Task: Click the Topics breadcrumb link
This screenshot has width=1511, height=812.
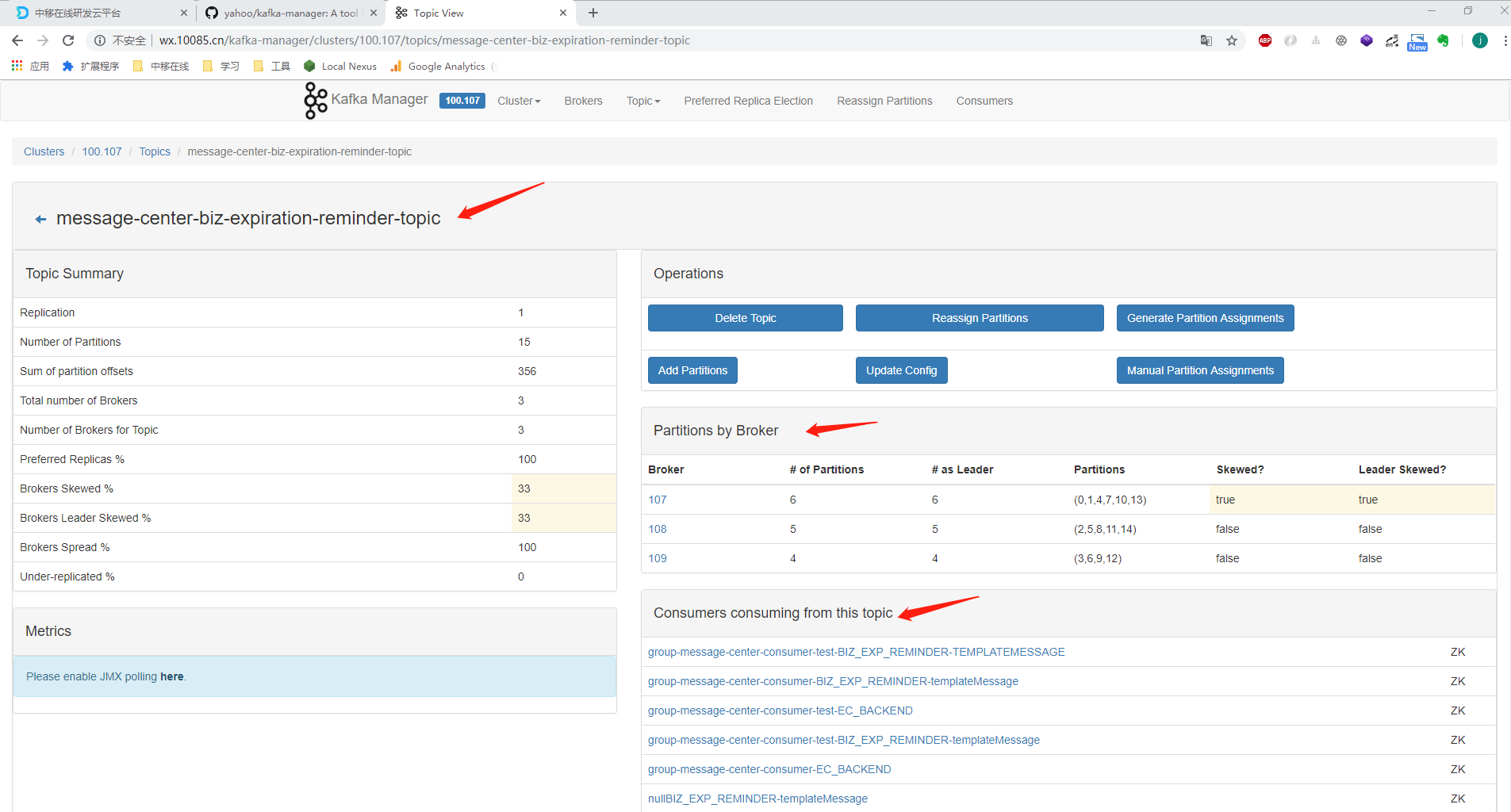Action: point(155,151)
